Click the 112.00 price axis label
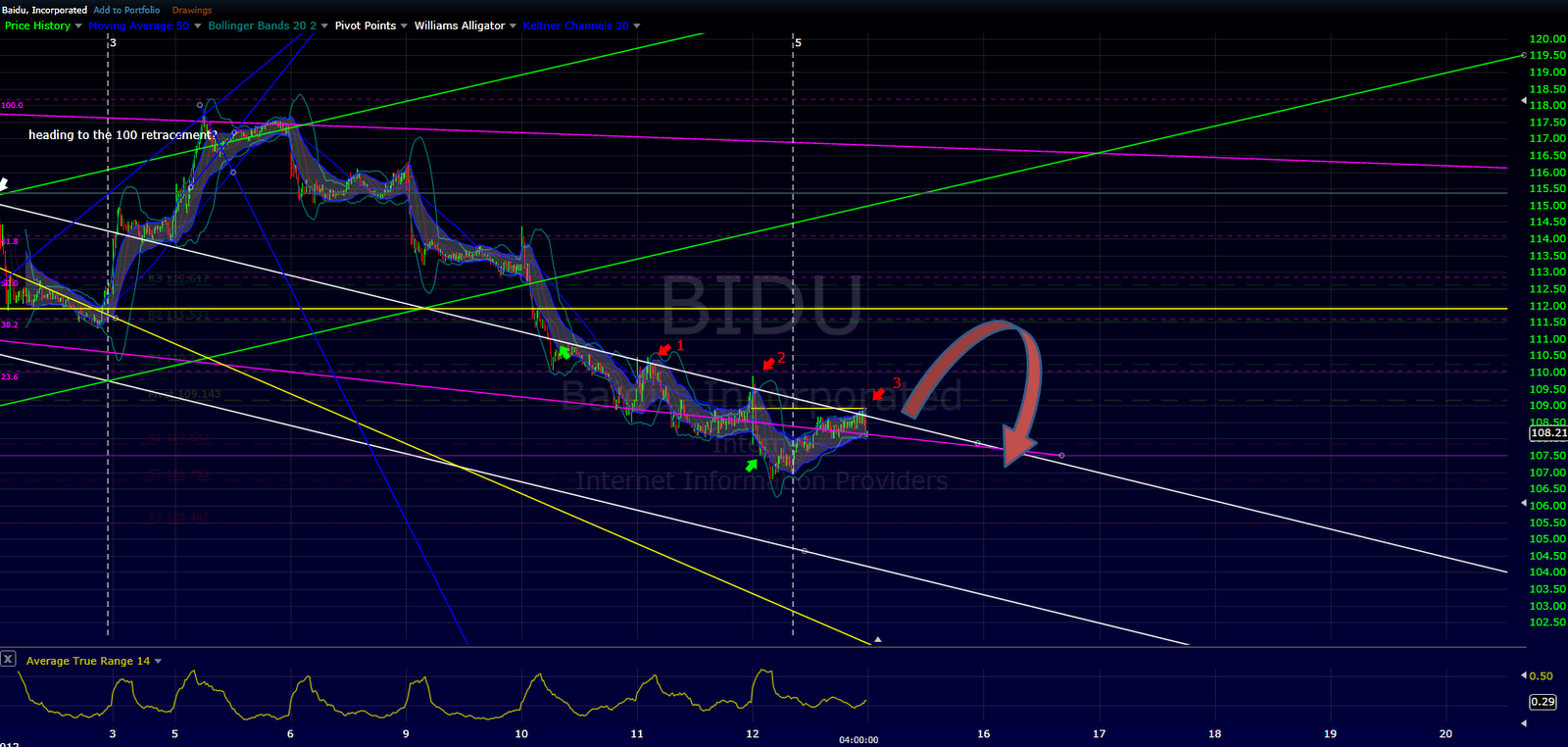Image resolution: width=1568 pixels, height=747 pixels. [x=1547, y=306]
